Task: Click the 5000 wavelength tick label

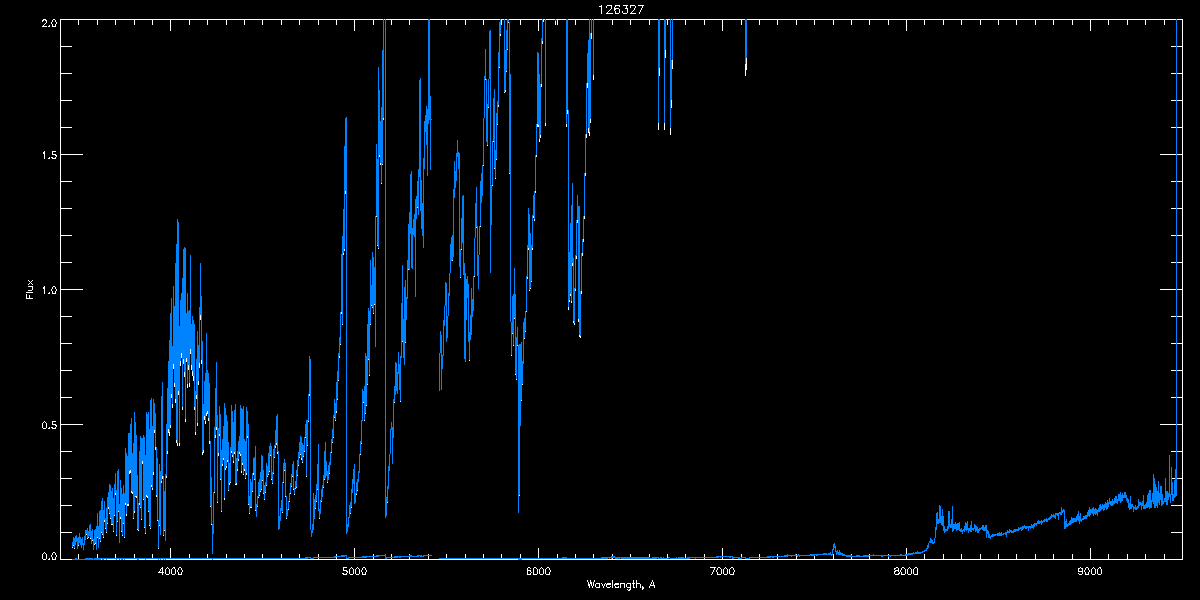Action: [354, 571]
